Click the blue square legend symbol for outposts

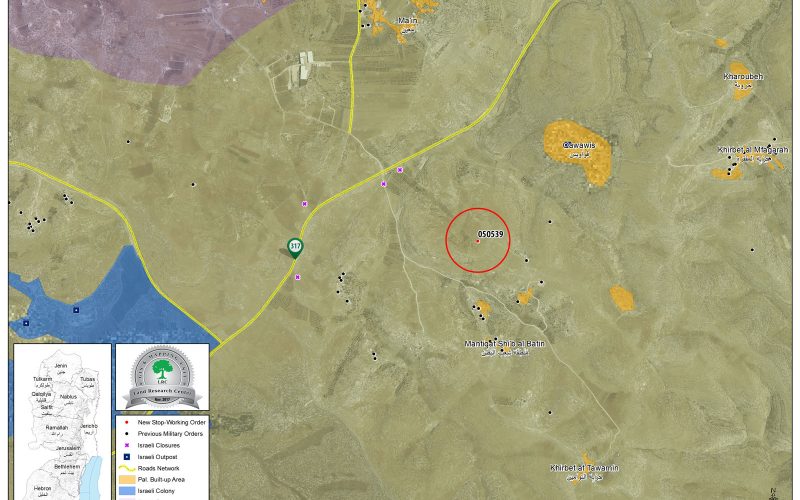[126, 457]
